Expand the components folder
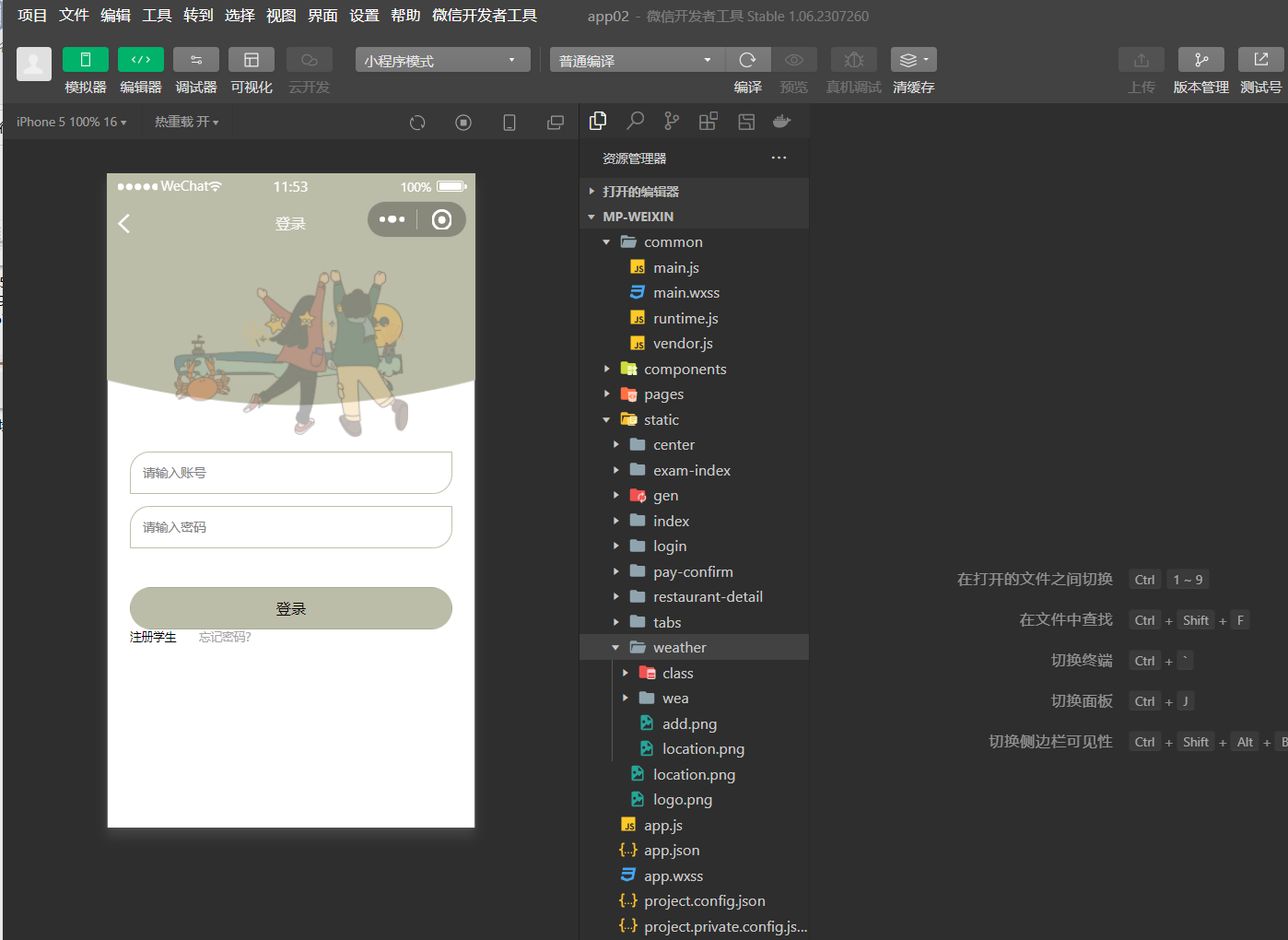1288x940 pixels. coord(695,369)
